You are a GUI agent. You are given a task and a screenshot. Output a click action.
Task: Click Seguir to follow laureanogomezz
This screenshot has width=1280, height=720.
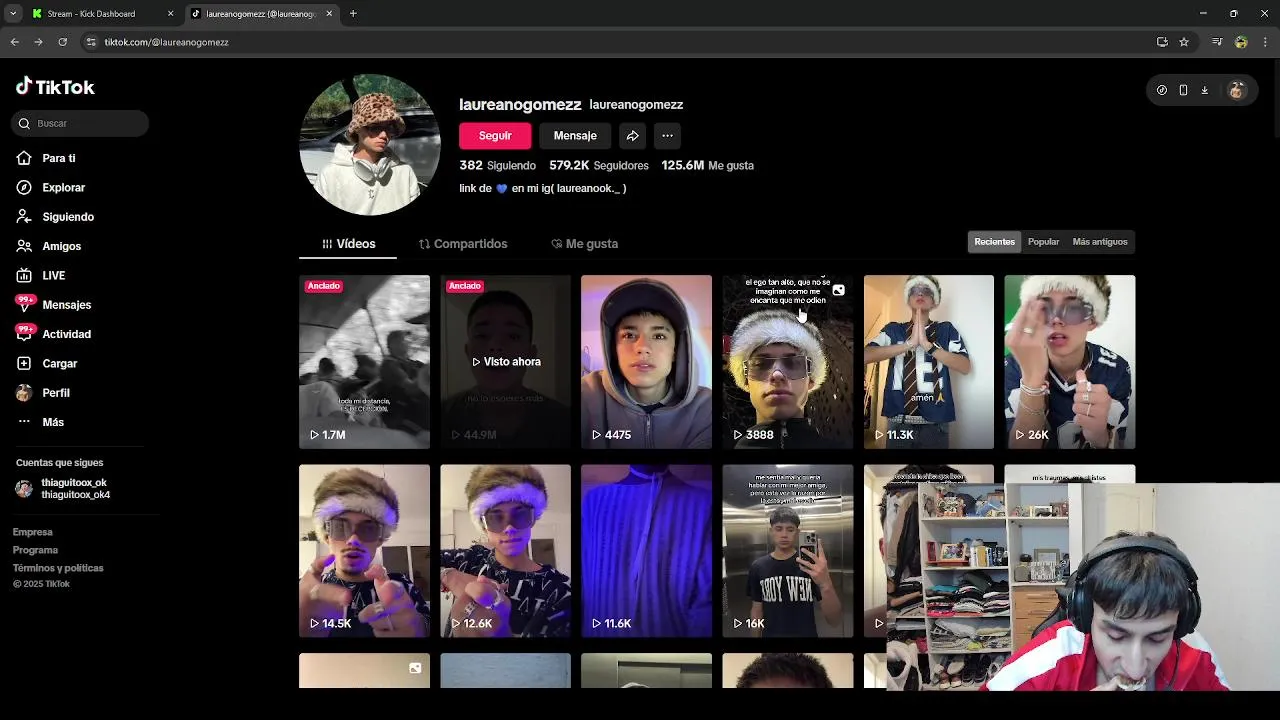(x=495, y=136)
